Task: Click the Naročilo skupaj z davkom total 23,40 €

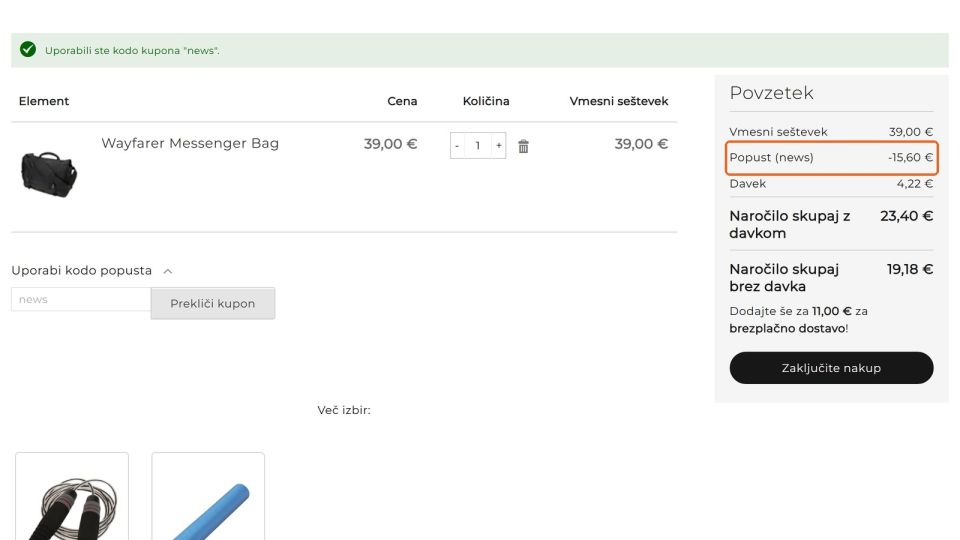Action: tap(907, 216)
